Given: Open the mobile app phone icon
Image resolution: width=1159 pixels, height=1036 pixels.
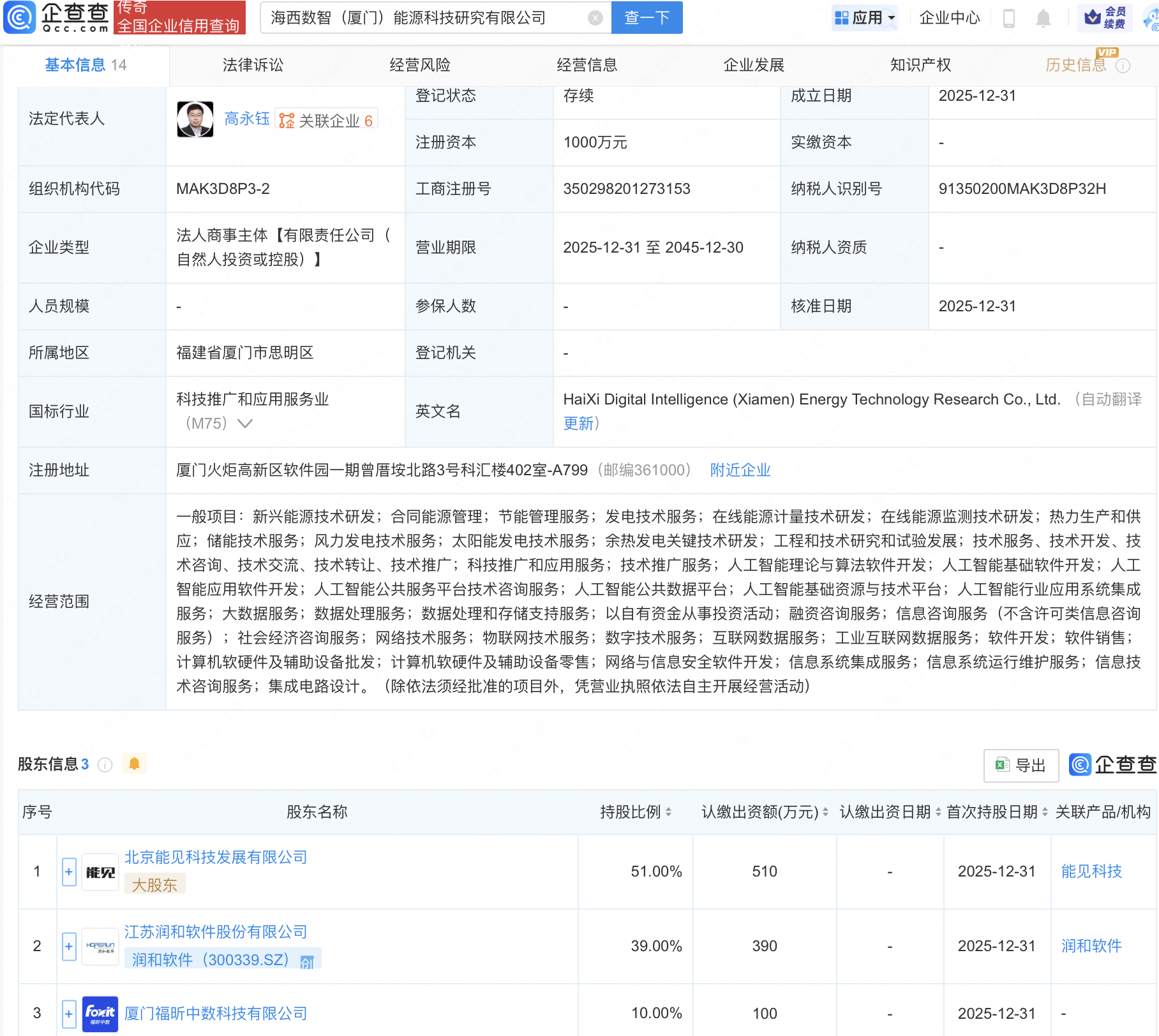Looking at the screenshot, I should (1009, 18).
